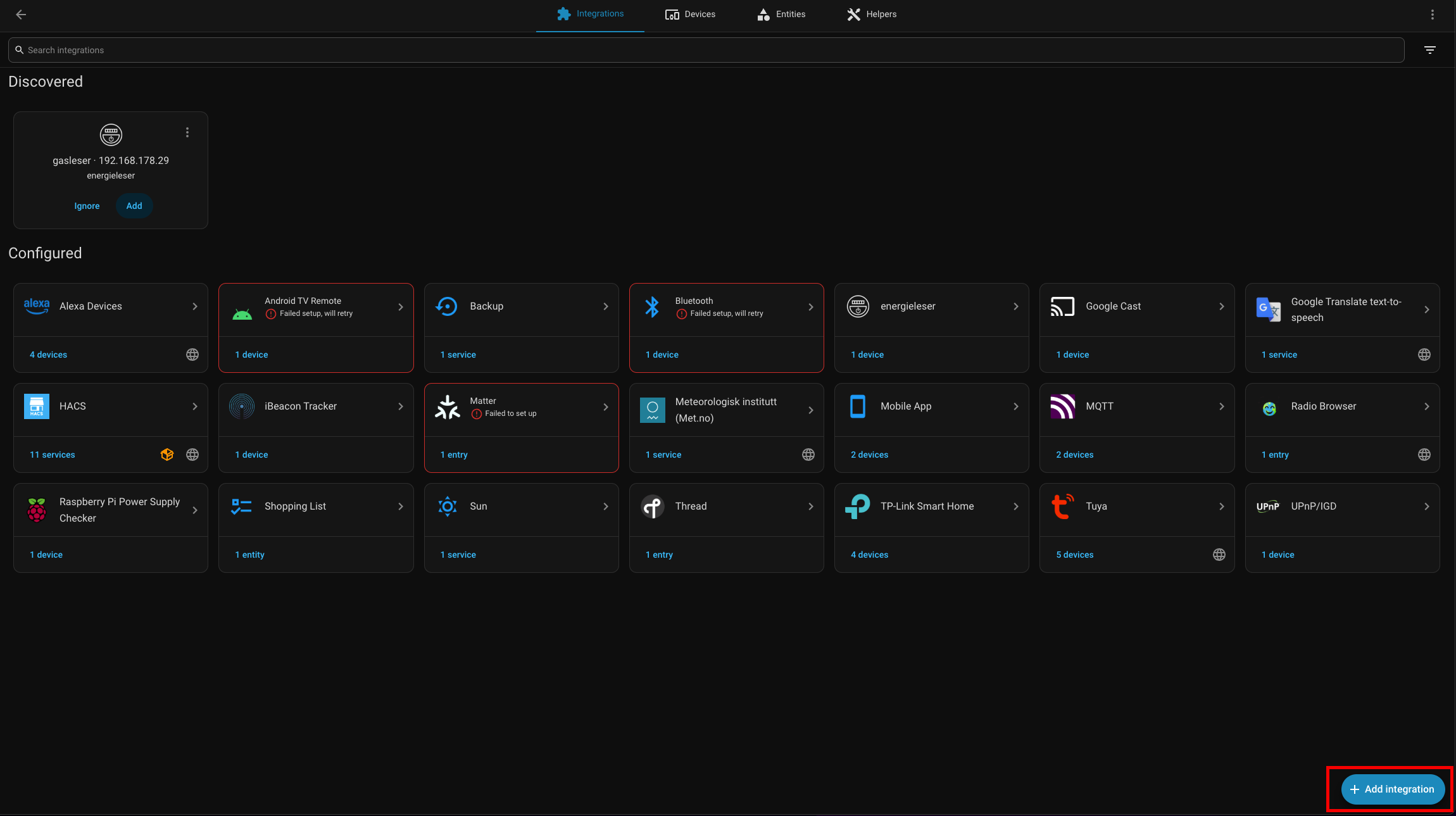Click the Matter integration icon

[x=447, y=407]
